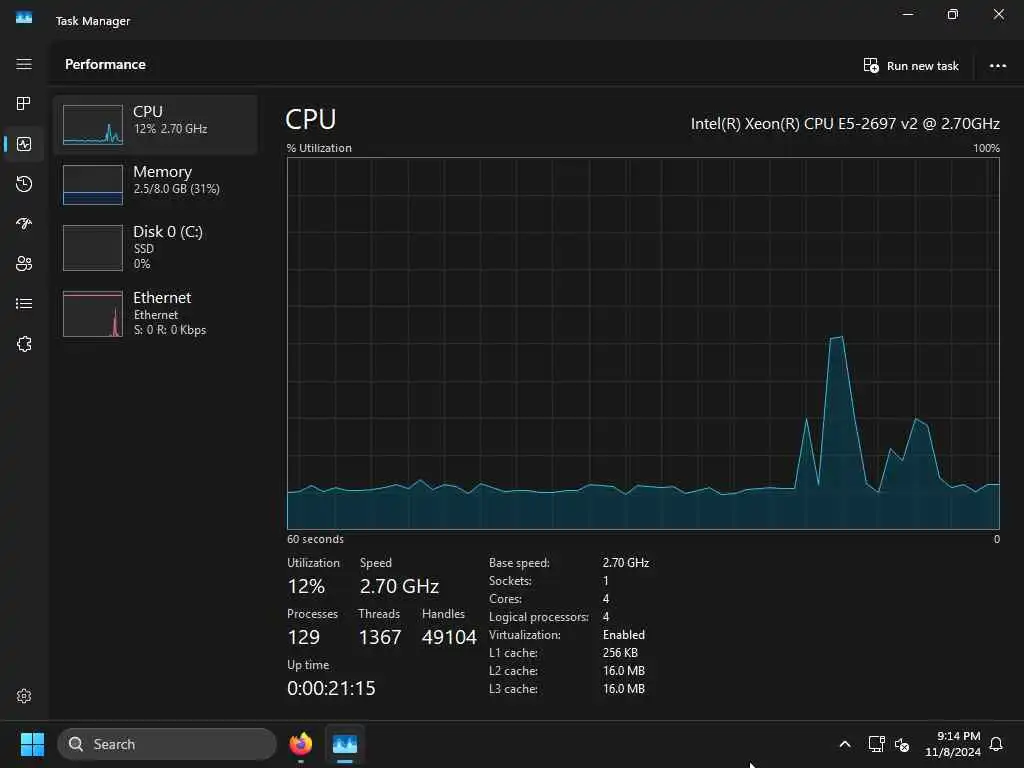The width and height of the screenshot is (1024, 768).
Task: Open the App history page icon
Action: pos(24,184)
